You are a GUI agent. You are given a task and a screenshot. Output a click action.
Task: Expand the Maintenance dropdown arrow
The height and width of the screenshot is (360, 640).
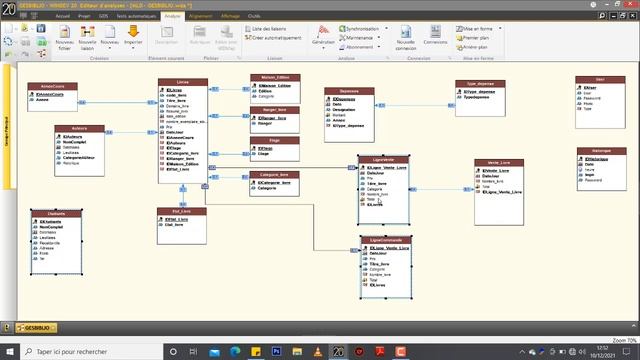(x=379, y=38)
